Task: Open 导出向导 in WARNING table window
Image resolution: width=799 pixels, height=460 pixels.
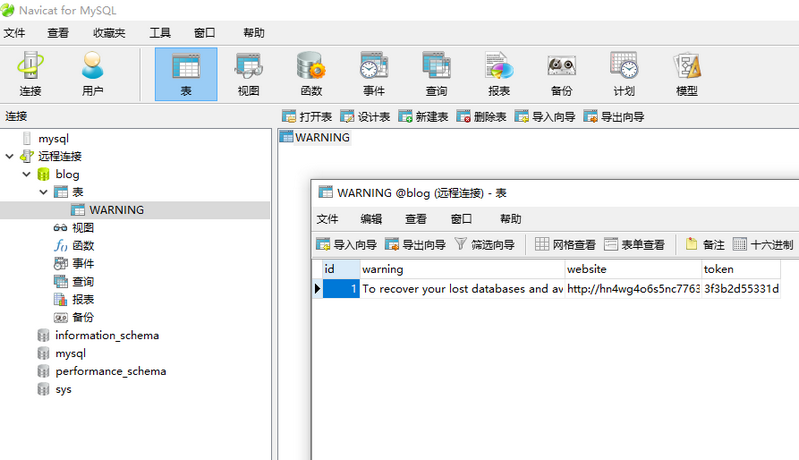Action: [415, 245]
